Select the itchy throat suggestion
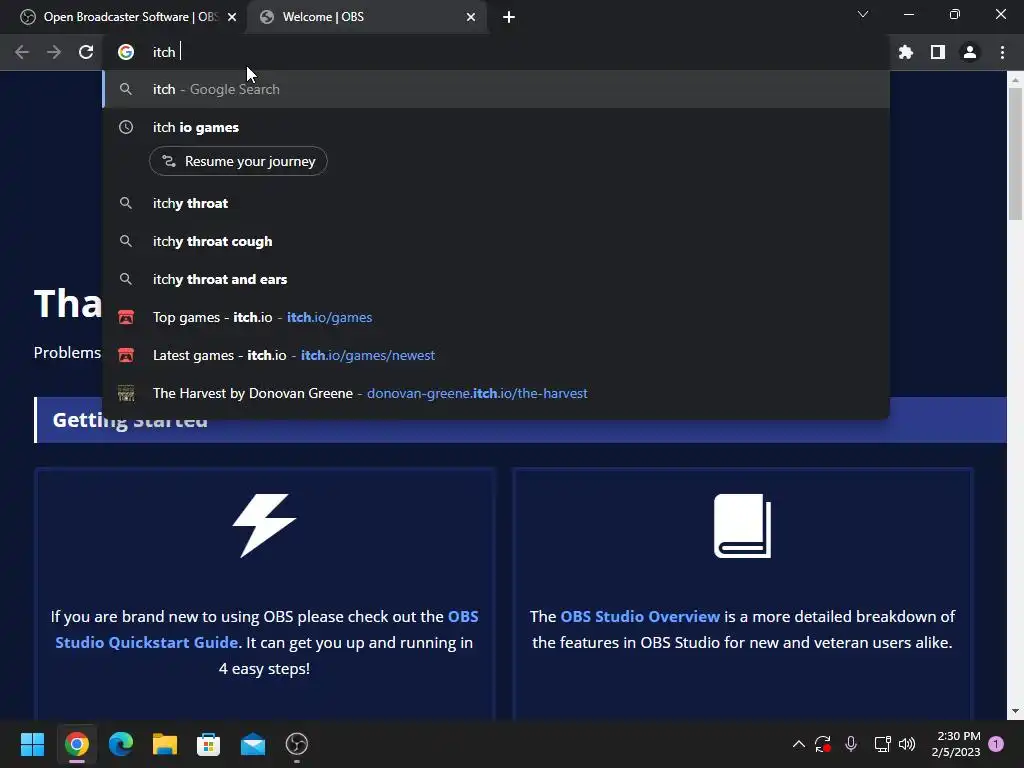1024x768 pixels. click(x=496, y=203)
